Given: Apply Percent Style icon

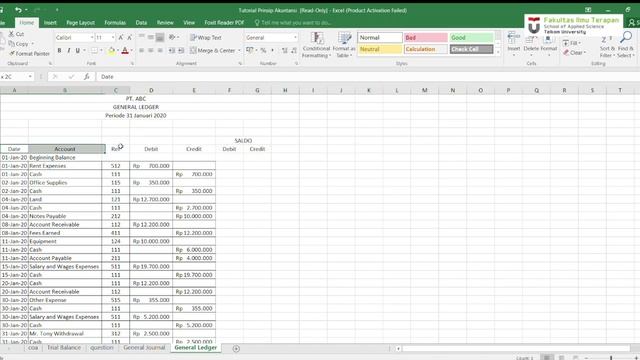Looking at the screenshot, I should [x=263, y=50].
